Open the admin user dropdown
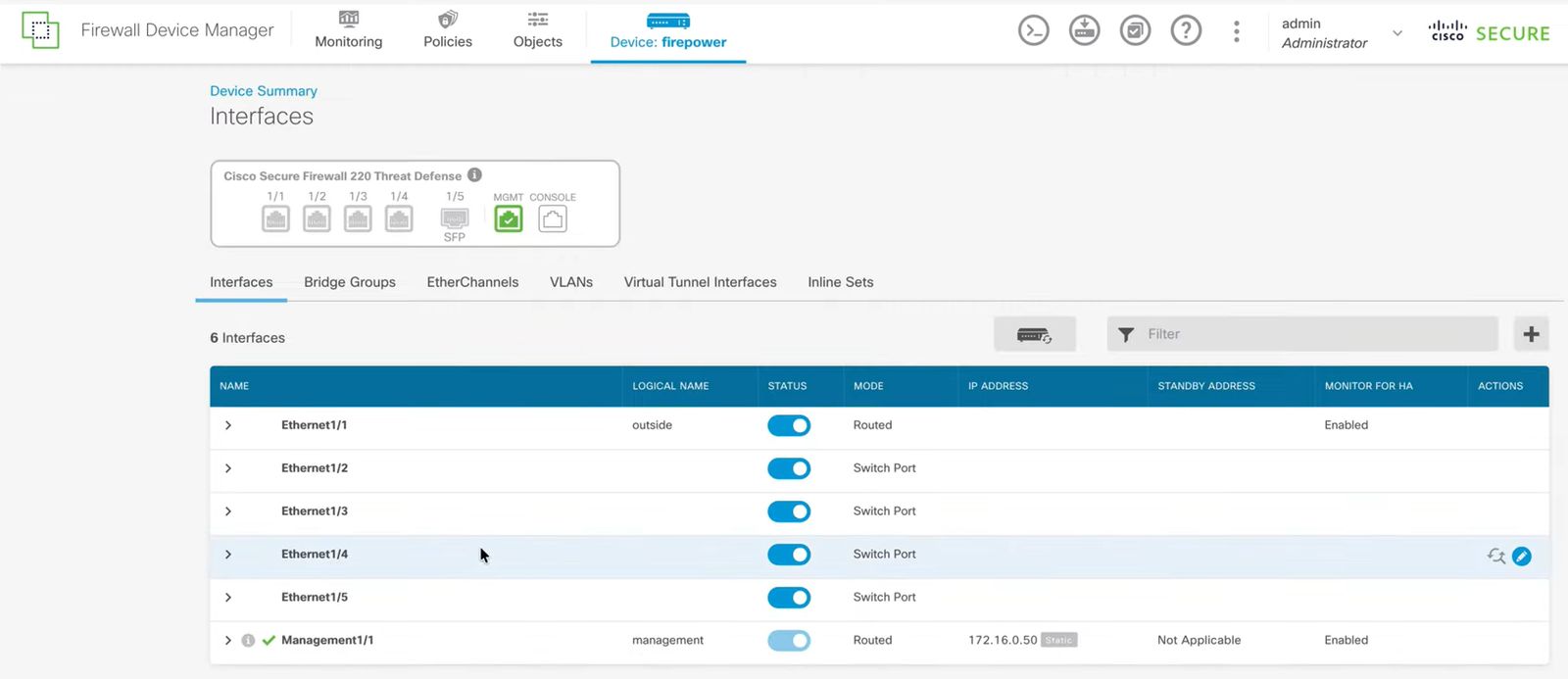 (x=1396, y=33)
